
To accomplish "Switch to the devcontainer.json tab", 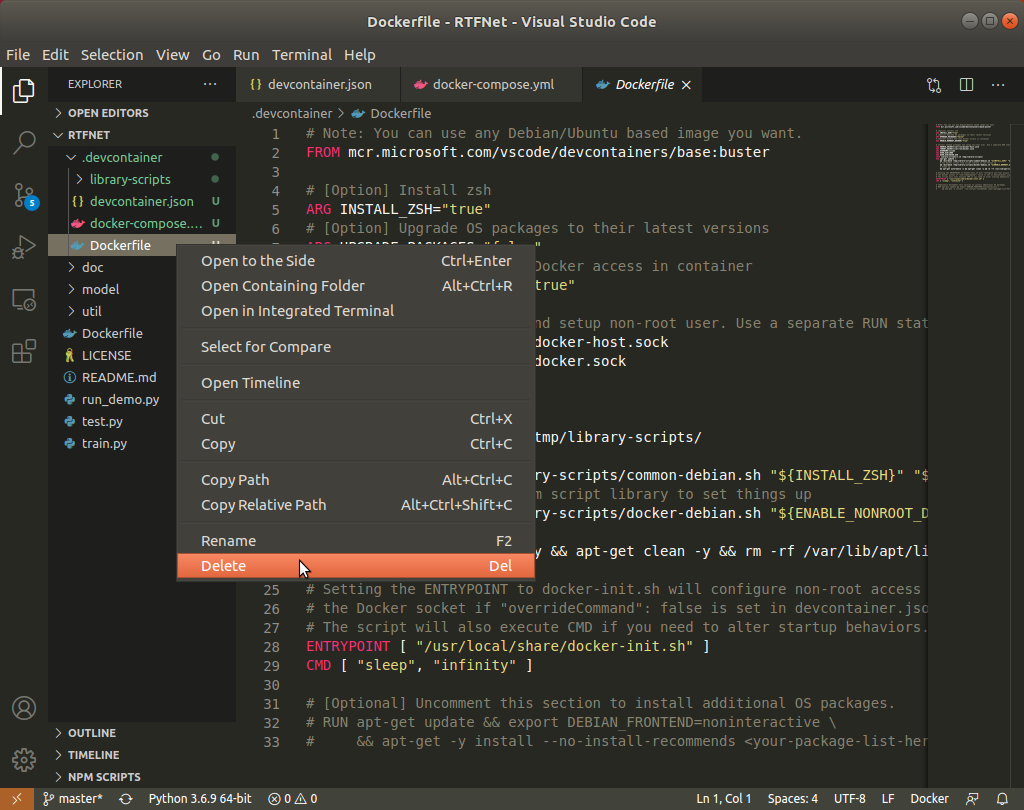I will click(x=318, y=85).
